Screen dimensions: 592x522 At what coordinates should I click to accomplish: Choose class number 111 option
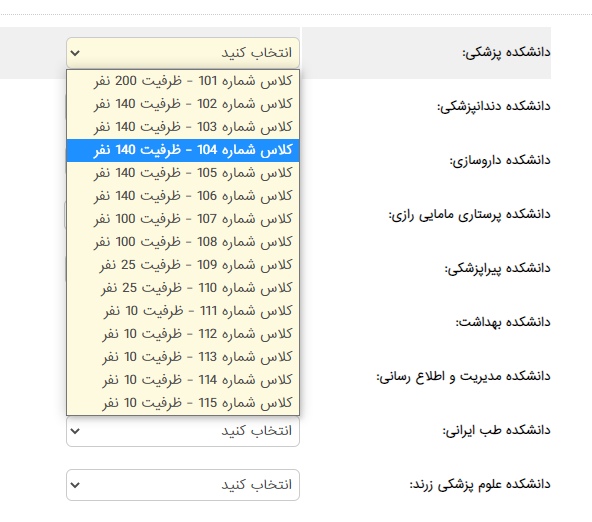[x=183, y=311]
